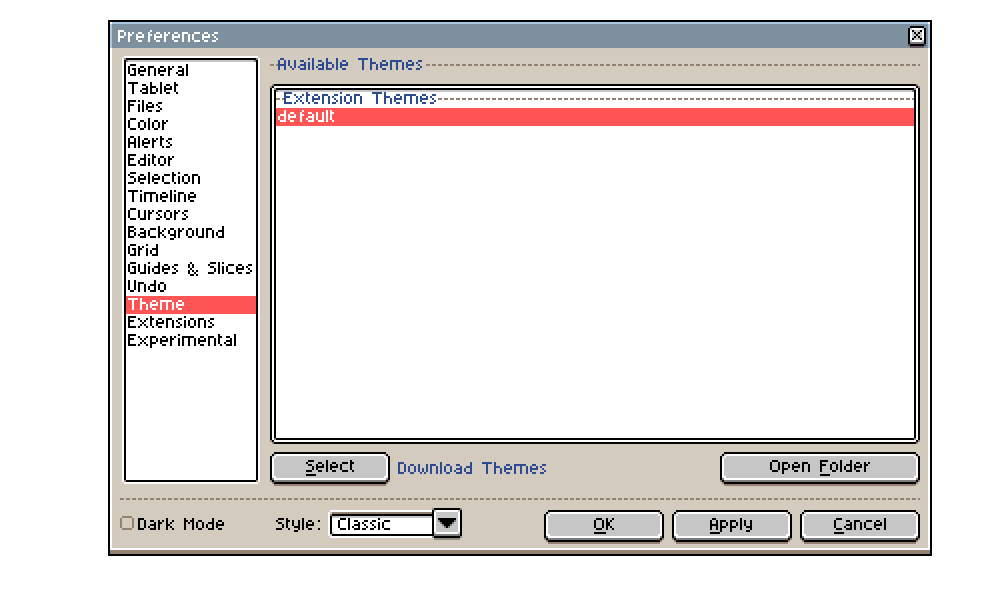The height and width of the screenshot is (600, 1000).
Task: Go to Background preferences
Action: tap(191, 232)
